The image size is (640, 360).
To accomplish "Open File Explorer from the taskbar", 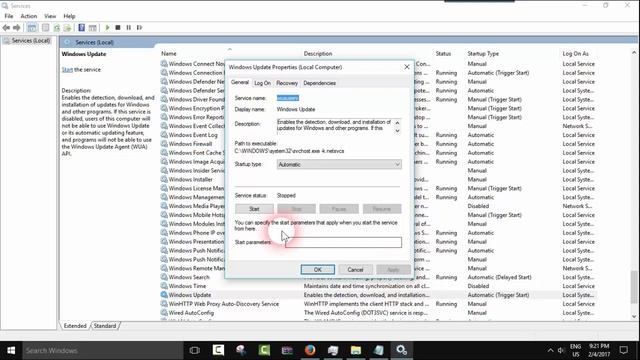I will pyautogui.click(x=356, y=350).
